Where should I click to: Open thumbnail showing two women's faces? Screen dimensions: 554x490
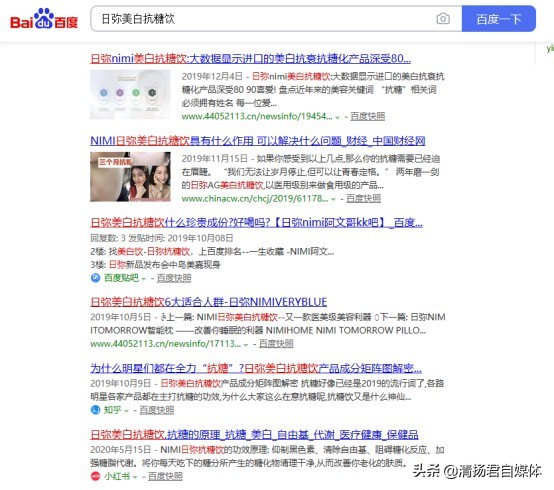coord(130,177)
